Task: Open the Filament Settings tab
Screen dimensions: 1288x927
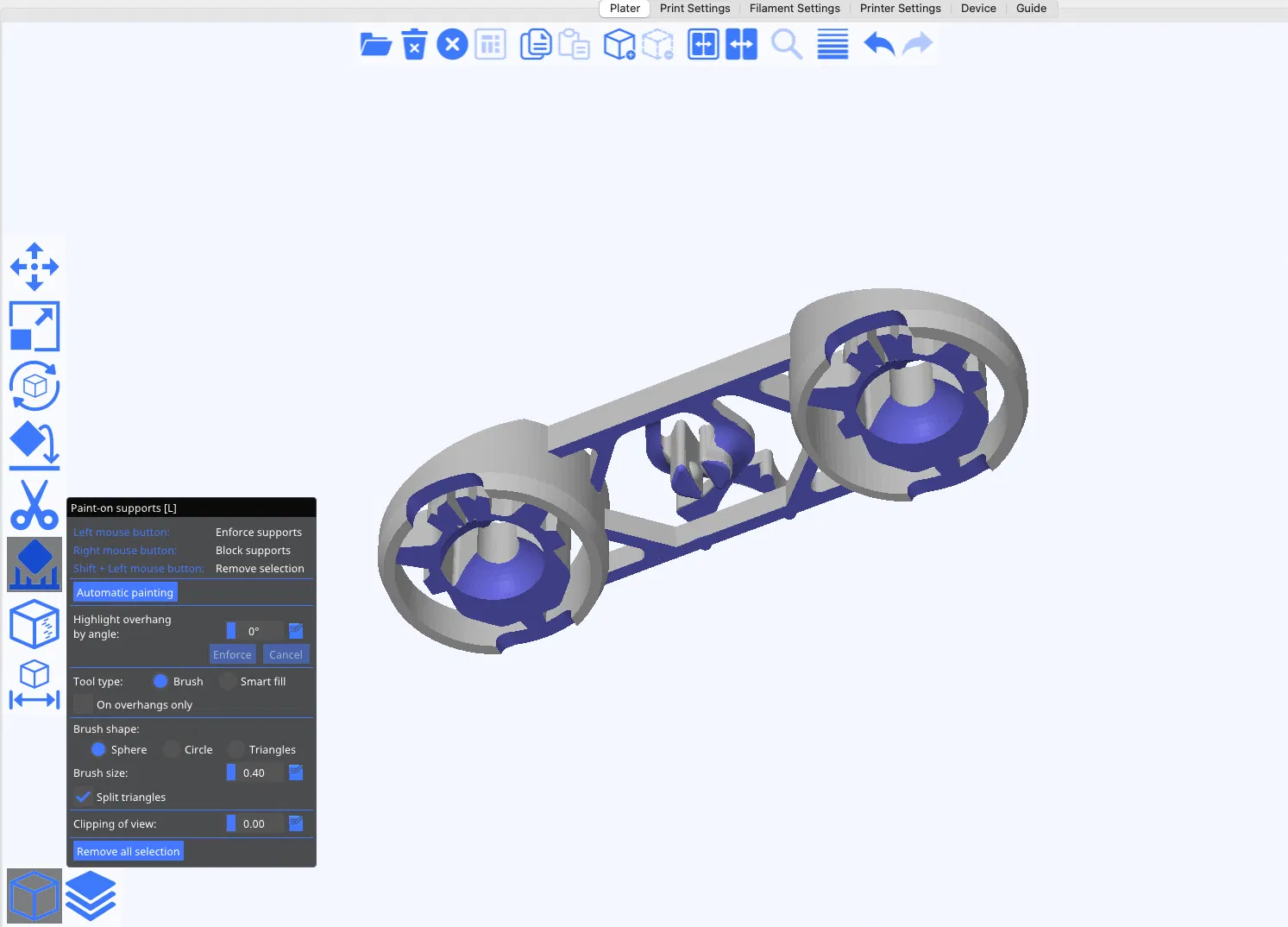Action: pyautogui.click(x=795, y=9)
